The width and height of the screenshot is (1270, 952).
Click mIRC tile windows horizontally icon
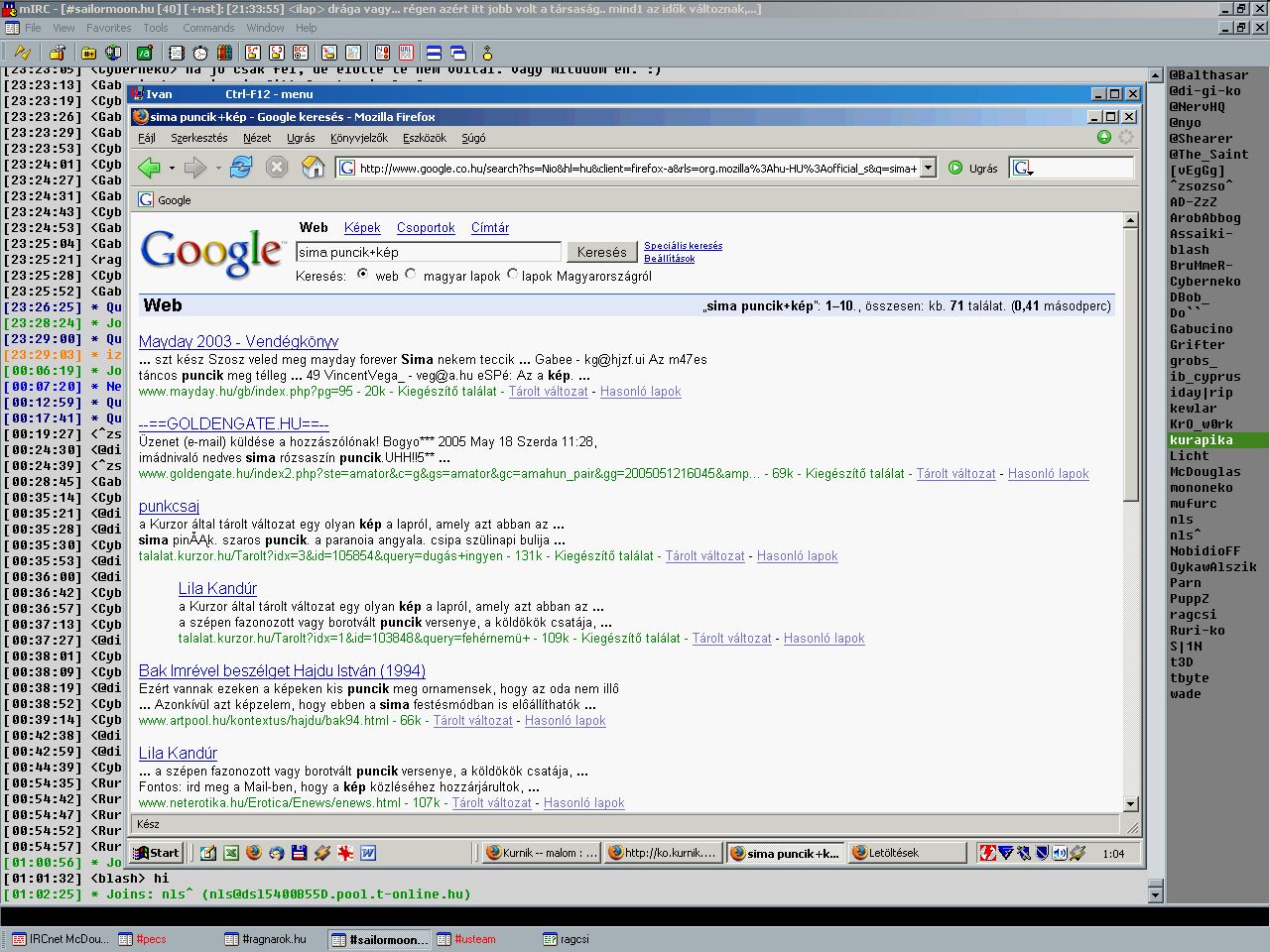click(x=434, y=53)
